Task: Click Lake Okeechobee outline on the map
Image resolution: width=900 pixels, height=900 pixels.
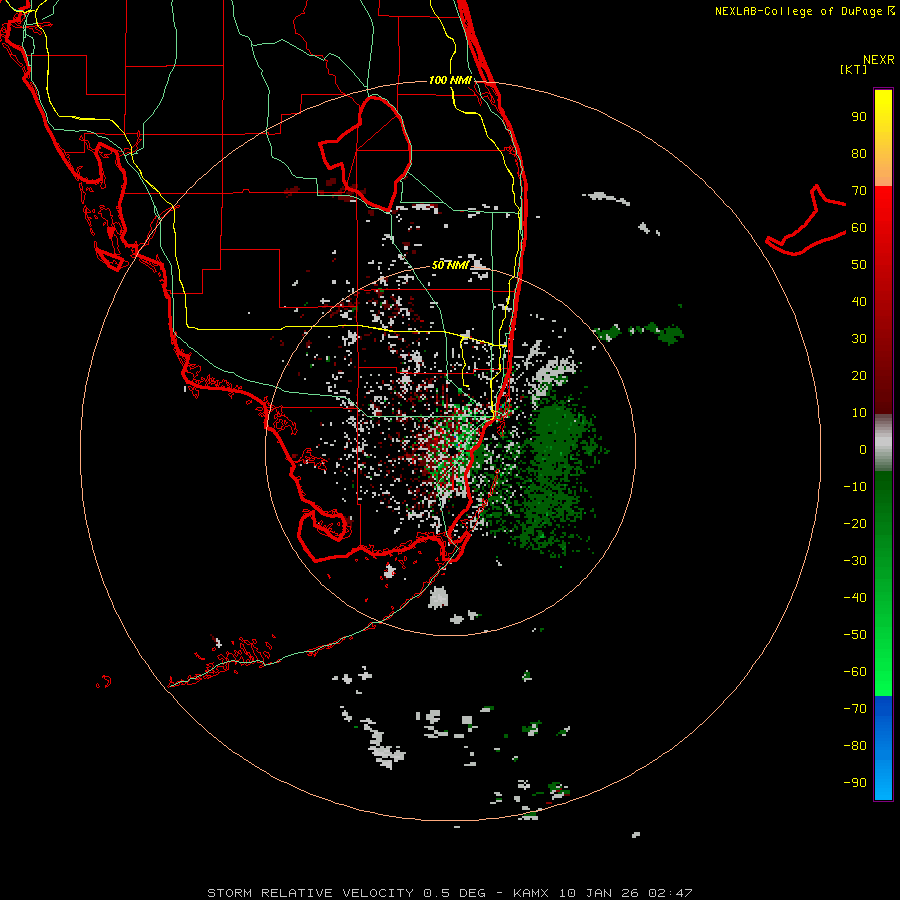Action: click(x=367, y=154)
